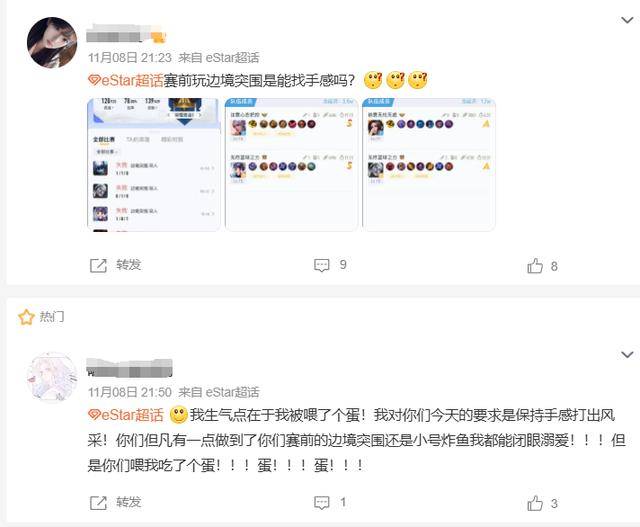Image resolution: width=640 pixels, height=527 pixels.
Task: Like the second post with thumbs-up icon
Action: click(x=535, y=503)
